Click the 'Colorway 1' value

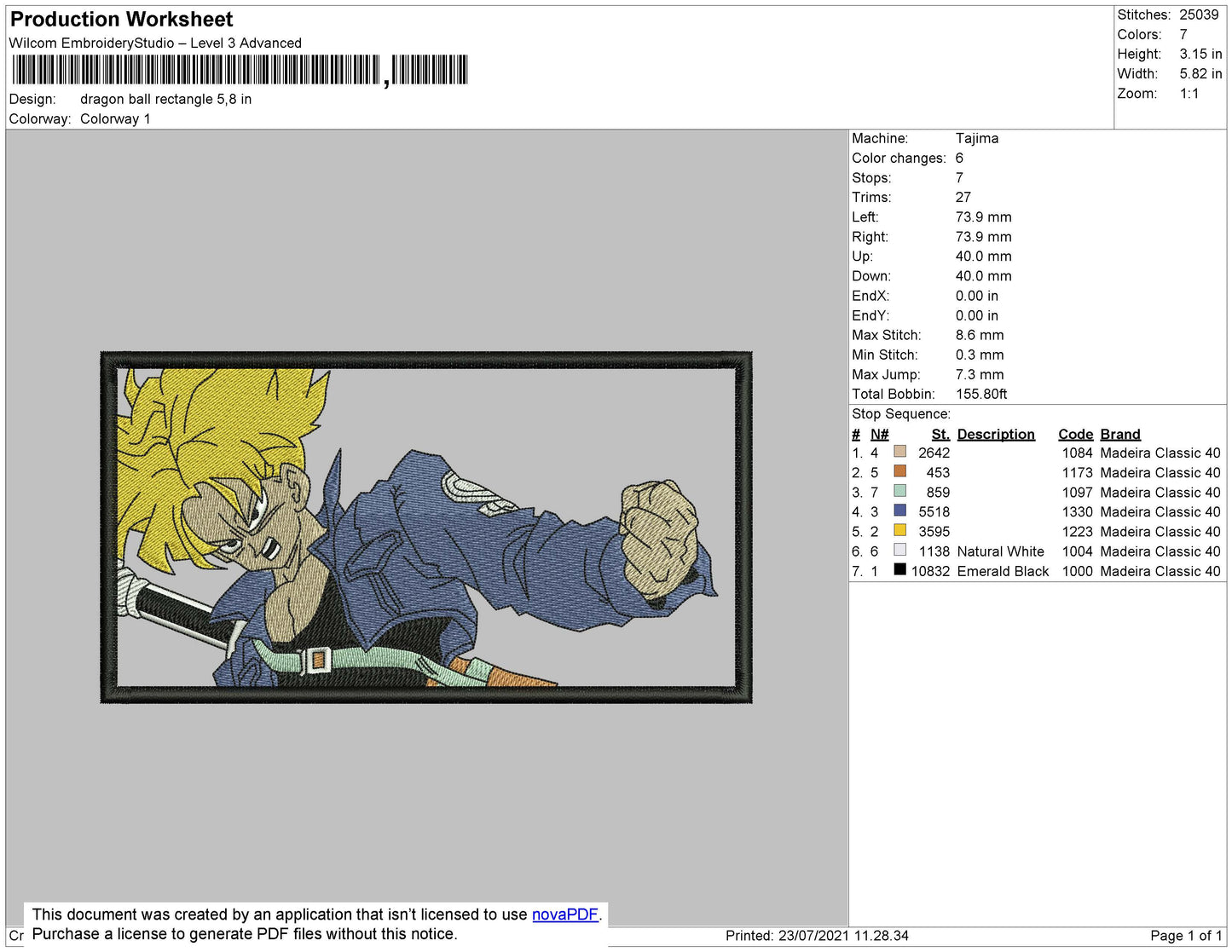click(x=115, y=119)
